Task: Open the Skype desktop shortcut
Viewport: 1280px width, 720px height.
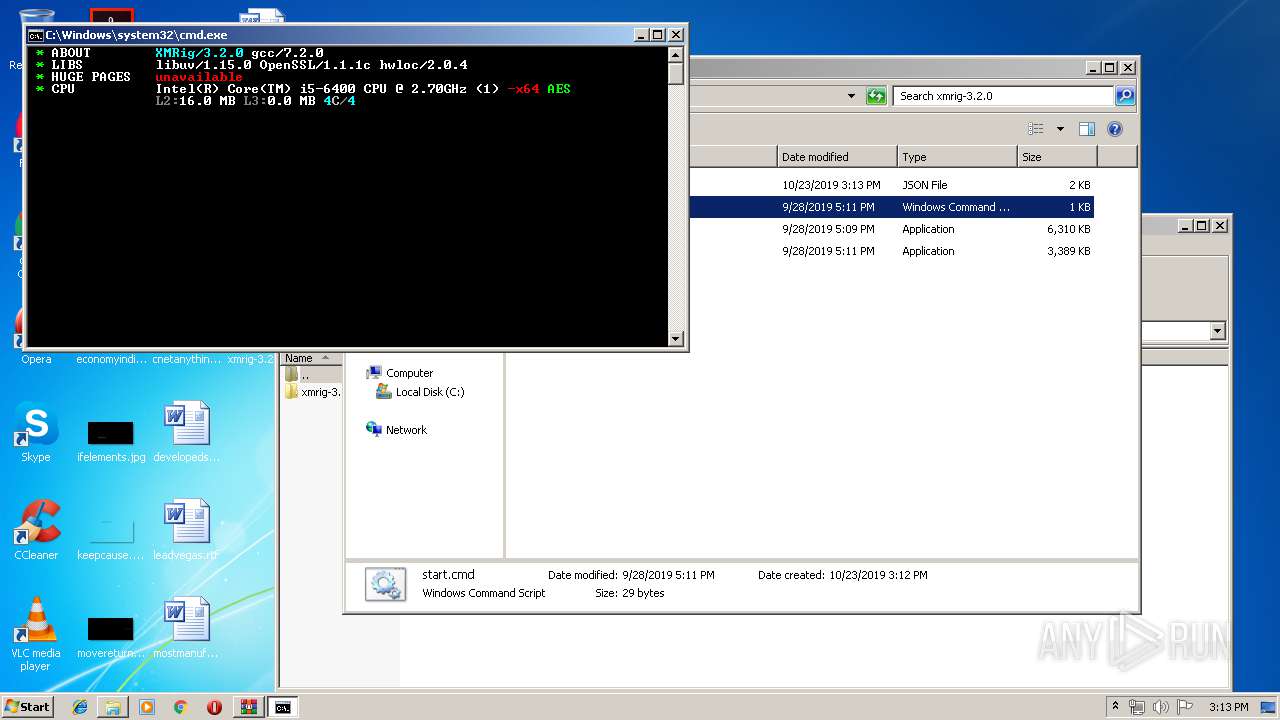Action: tap(36, 433)
